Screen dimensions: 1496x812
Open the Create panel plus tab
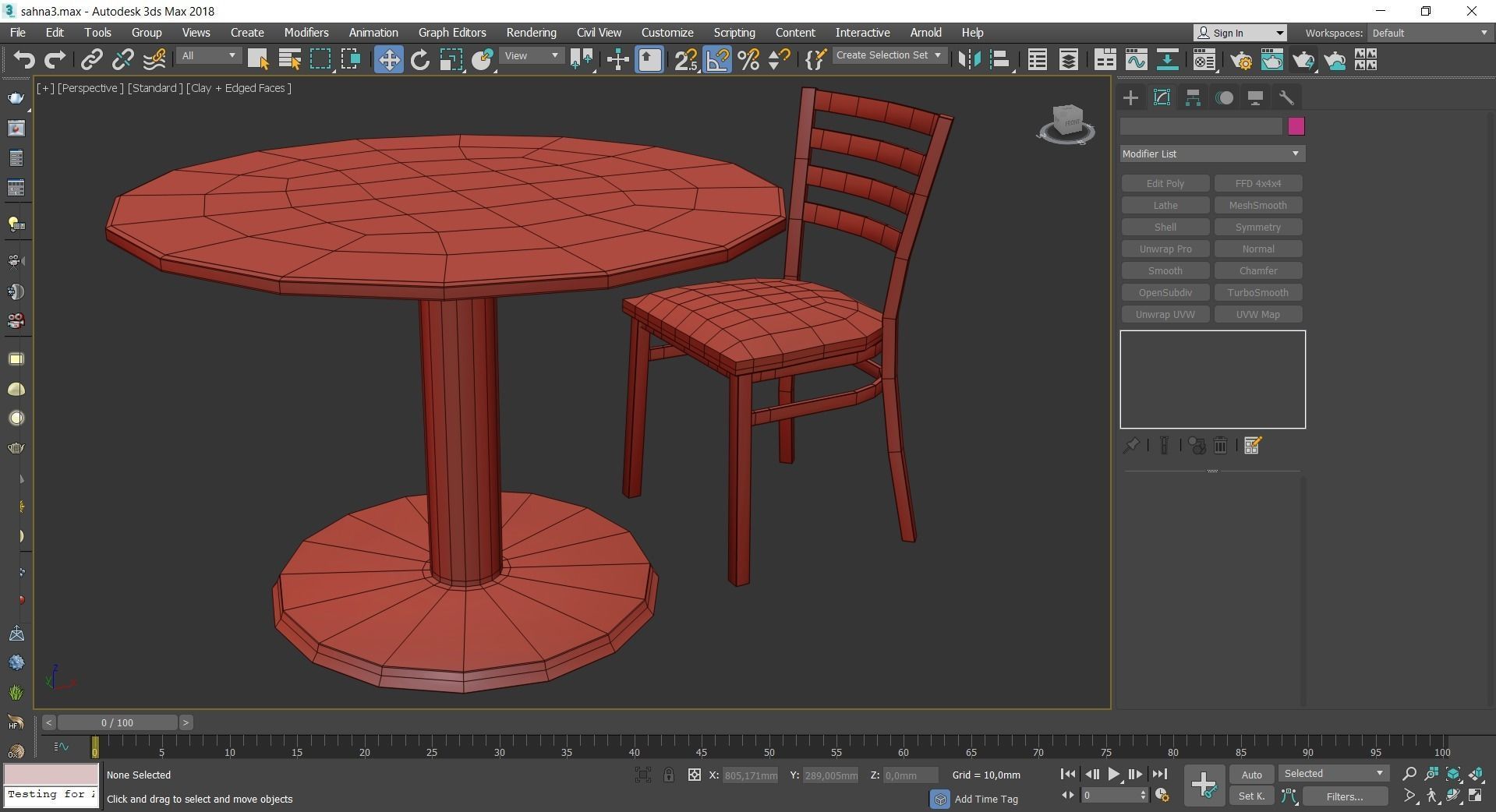pyautogui.click(x=1130, y=97)
